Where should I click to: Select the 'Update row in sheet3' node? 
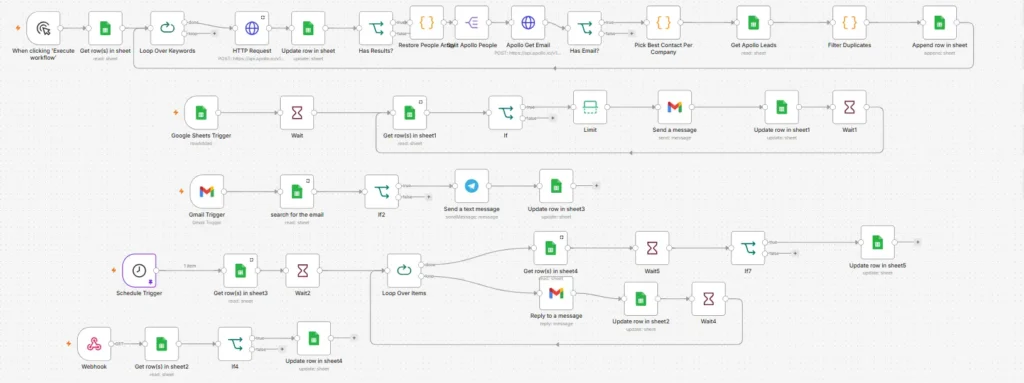point(556,186)
